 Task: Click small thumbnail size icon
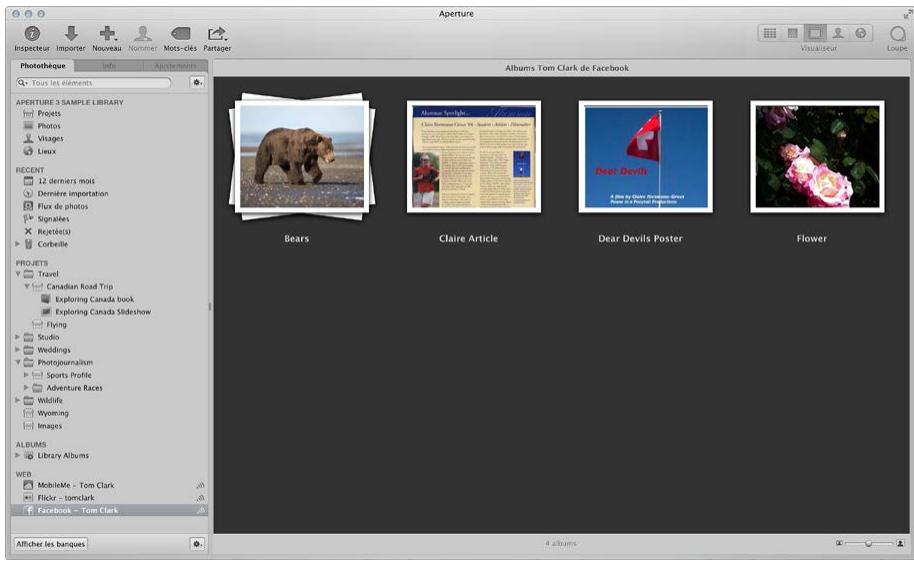(839, 543)
